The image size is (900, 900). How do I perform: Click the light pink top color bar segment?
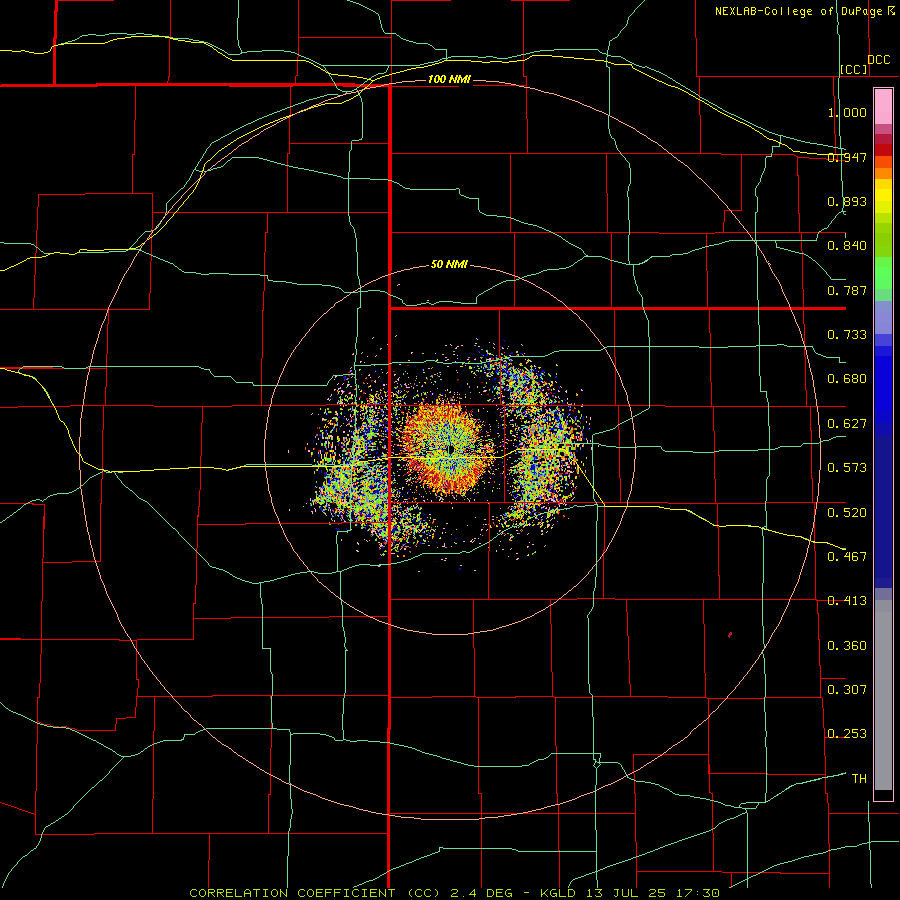pos(883,107)
